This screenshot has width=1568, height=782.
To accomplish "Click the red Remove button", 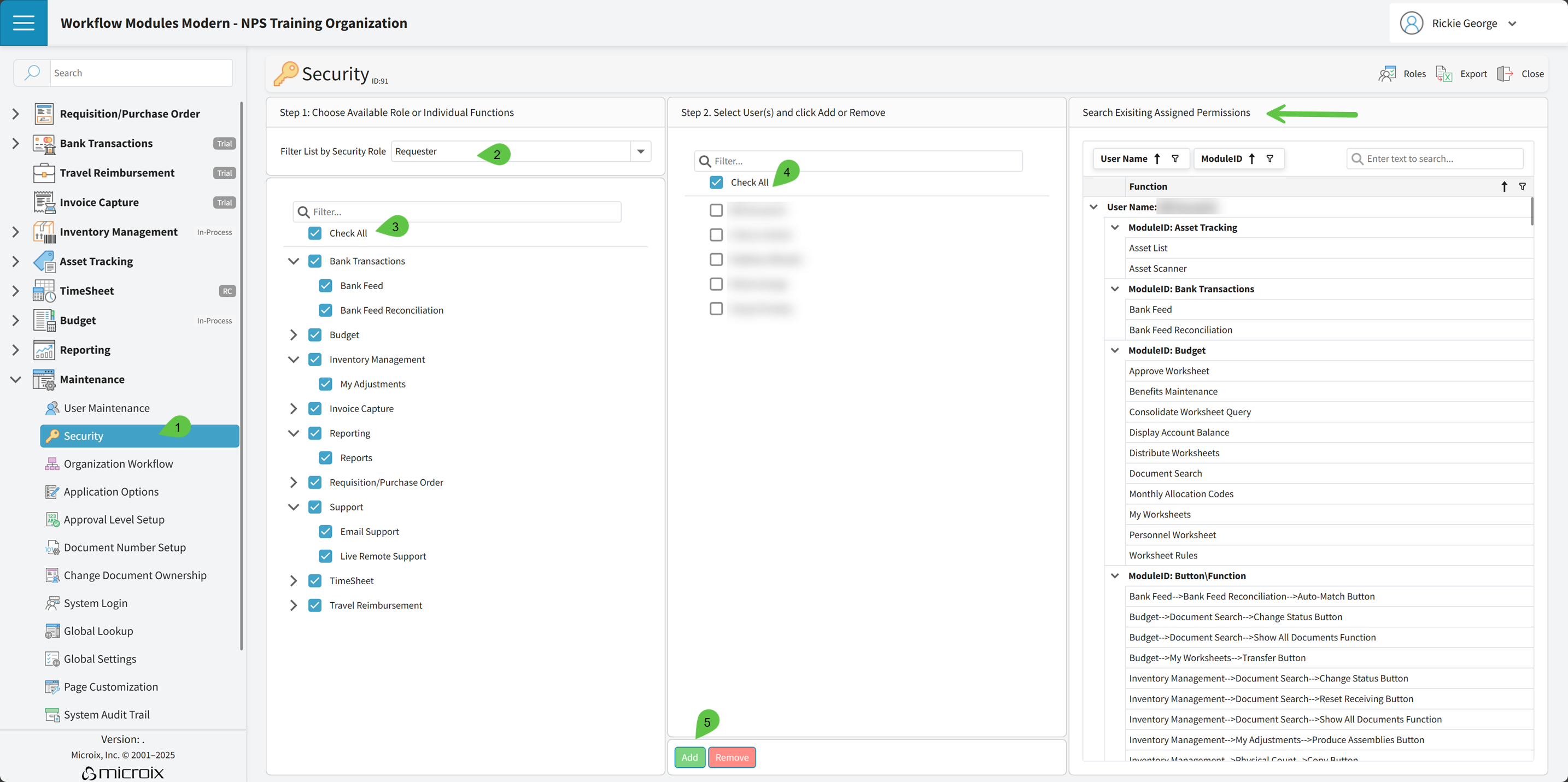I will pyautogui.click(x=732, y=757).
